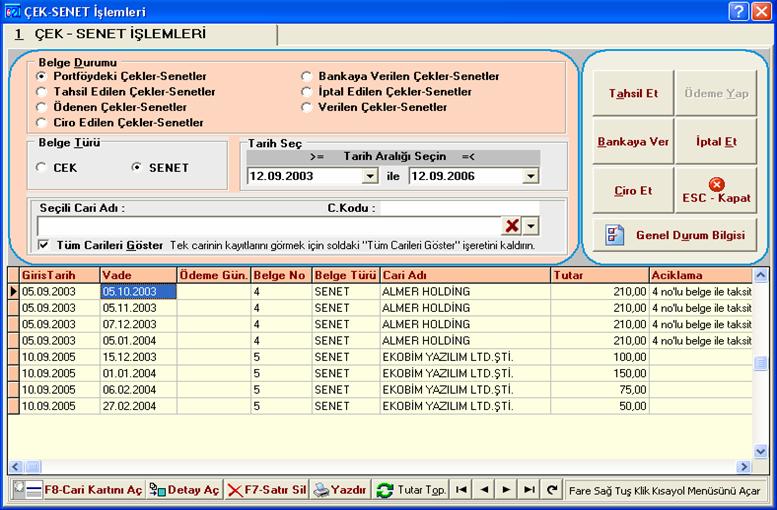
Task: Refresh the record list icon
Action: (x=552, y=490)
